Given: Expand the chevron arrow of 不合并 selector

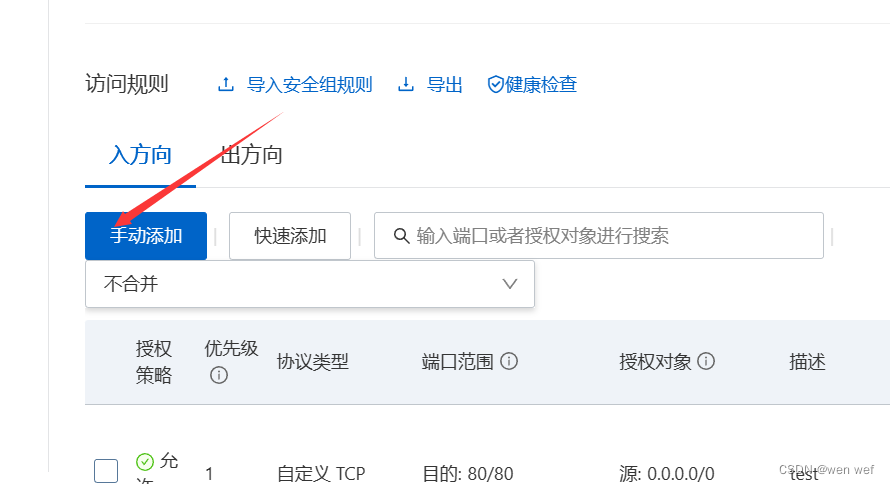Looking at the screenshot, I should pos(510,284).
